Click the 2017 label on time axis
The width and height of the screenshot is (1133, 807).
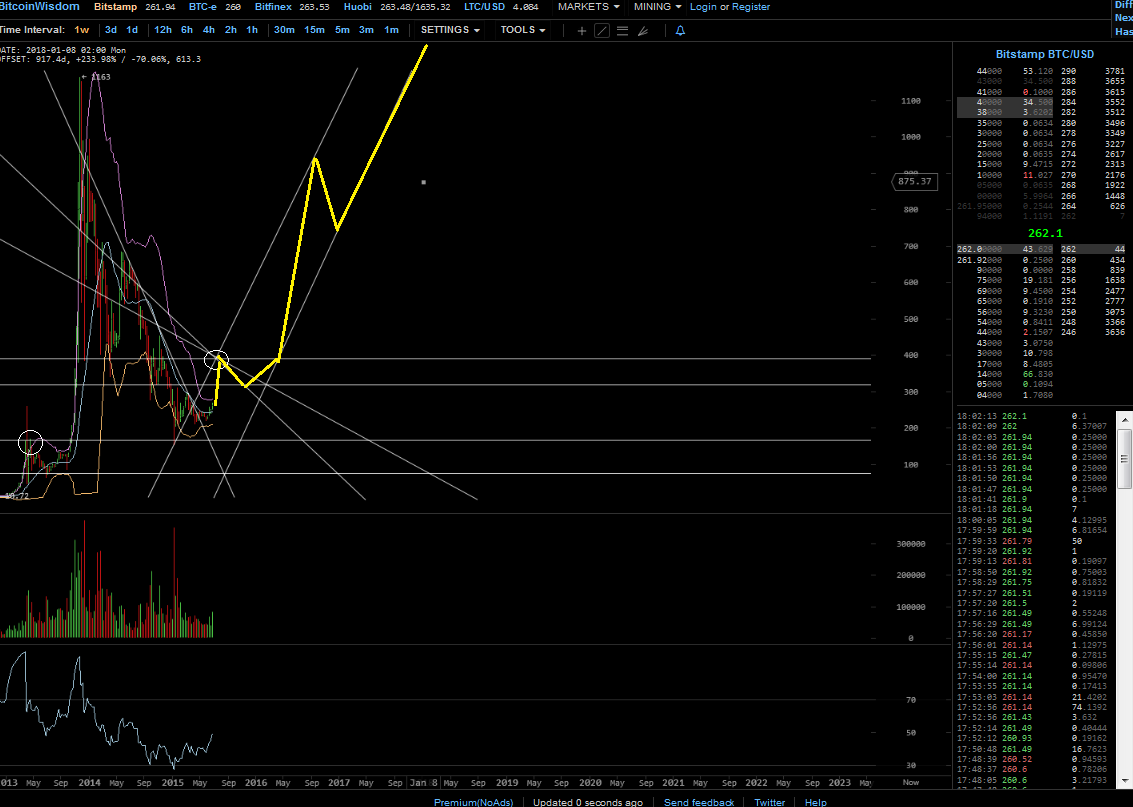point(339,782)
